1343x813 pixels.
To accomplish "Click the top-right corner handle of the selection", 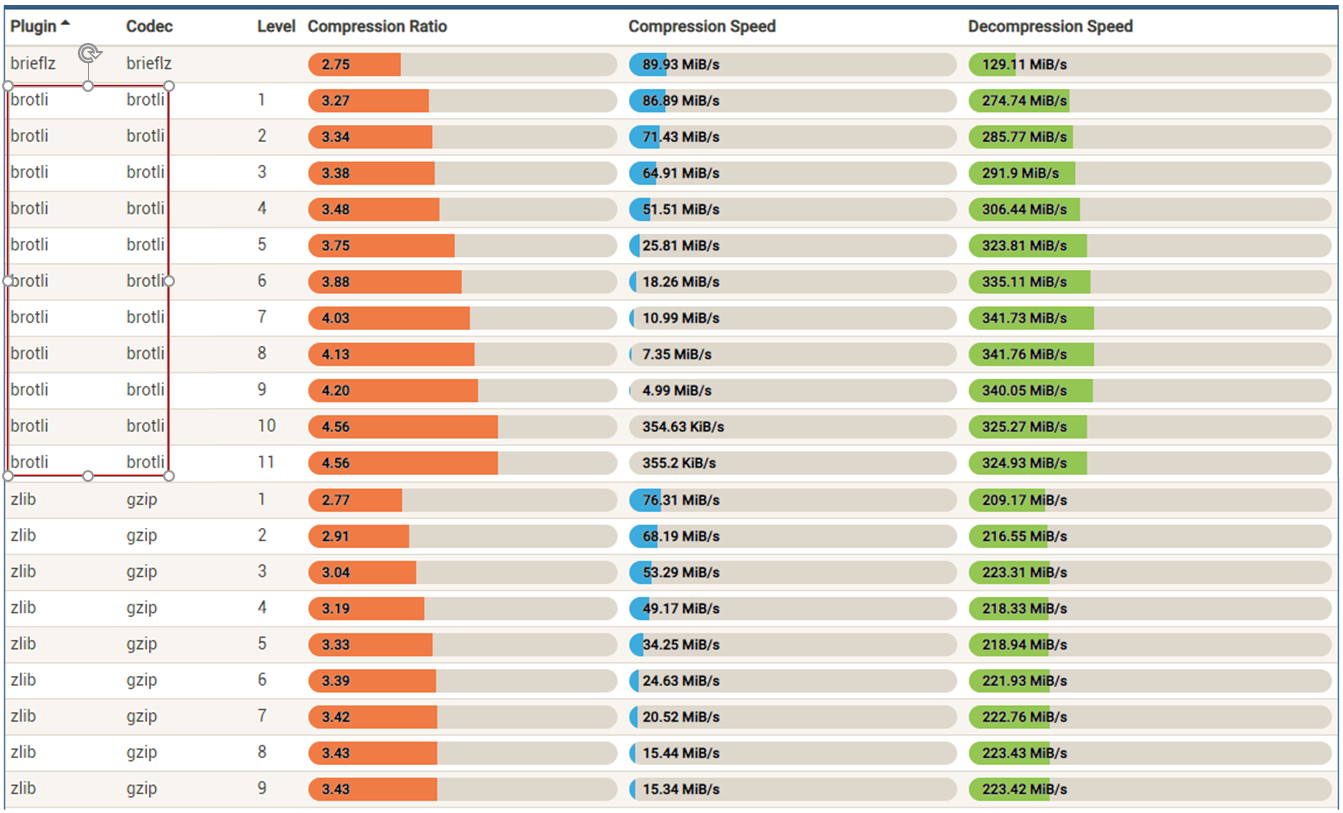I will click(x=169, y=86).
